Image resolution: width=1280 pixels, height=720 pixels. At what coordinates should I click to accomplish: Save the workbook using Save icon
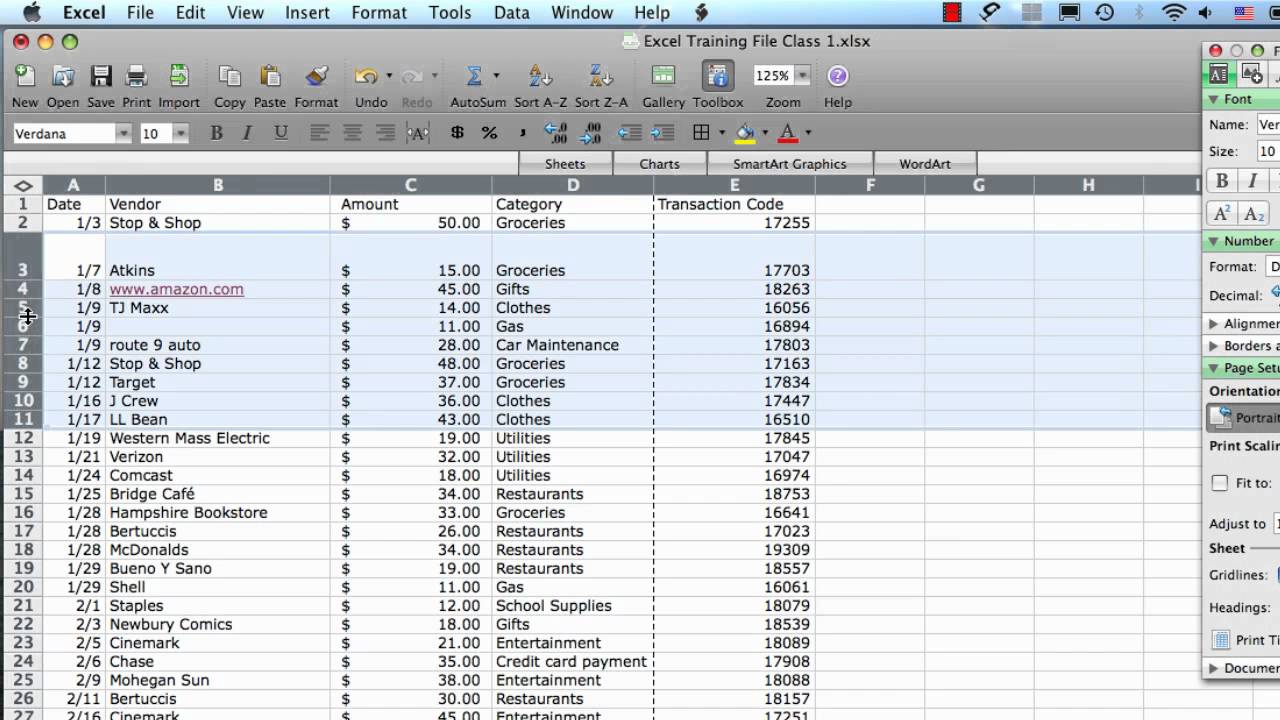coord(101,76)
